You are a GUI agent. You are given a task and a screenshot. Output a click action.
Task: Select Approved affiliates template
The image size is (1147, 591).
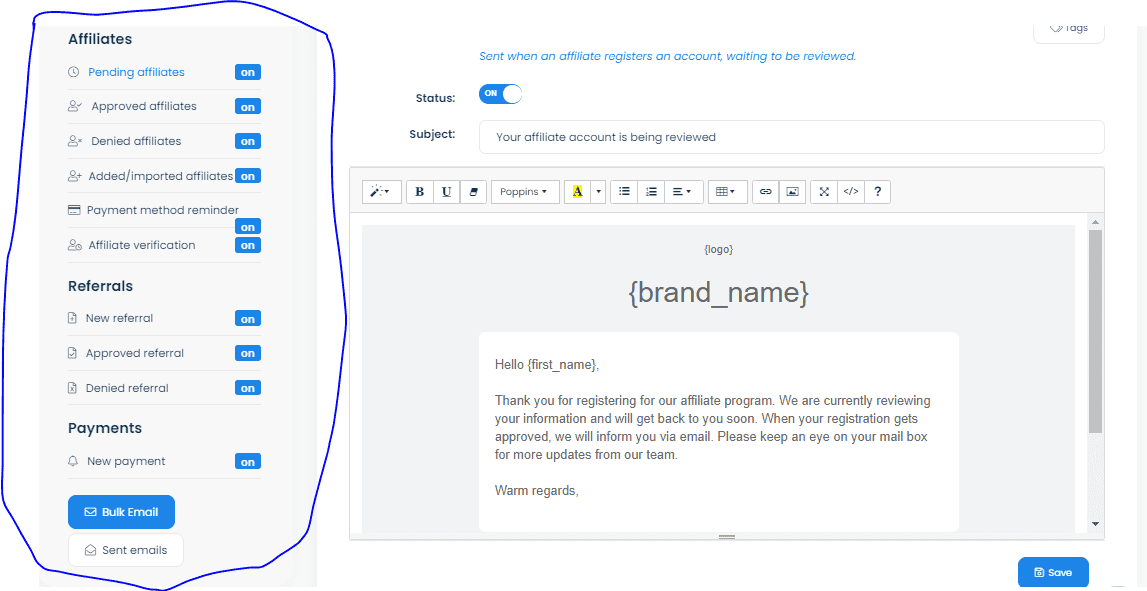[x=144, y=106]
